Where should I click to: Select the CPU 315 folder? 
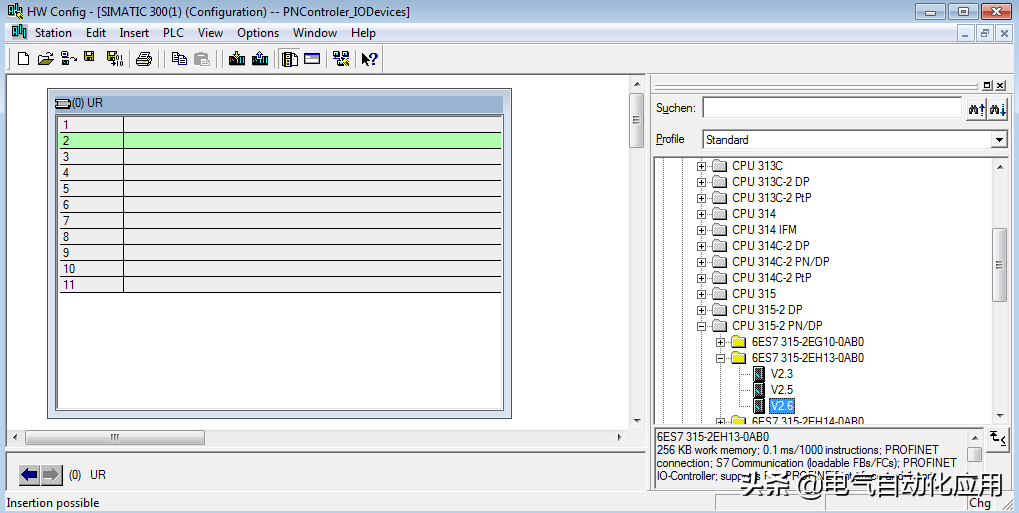click(x=754, y=294)
